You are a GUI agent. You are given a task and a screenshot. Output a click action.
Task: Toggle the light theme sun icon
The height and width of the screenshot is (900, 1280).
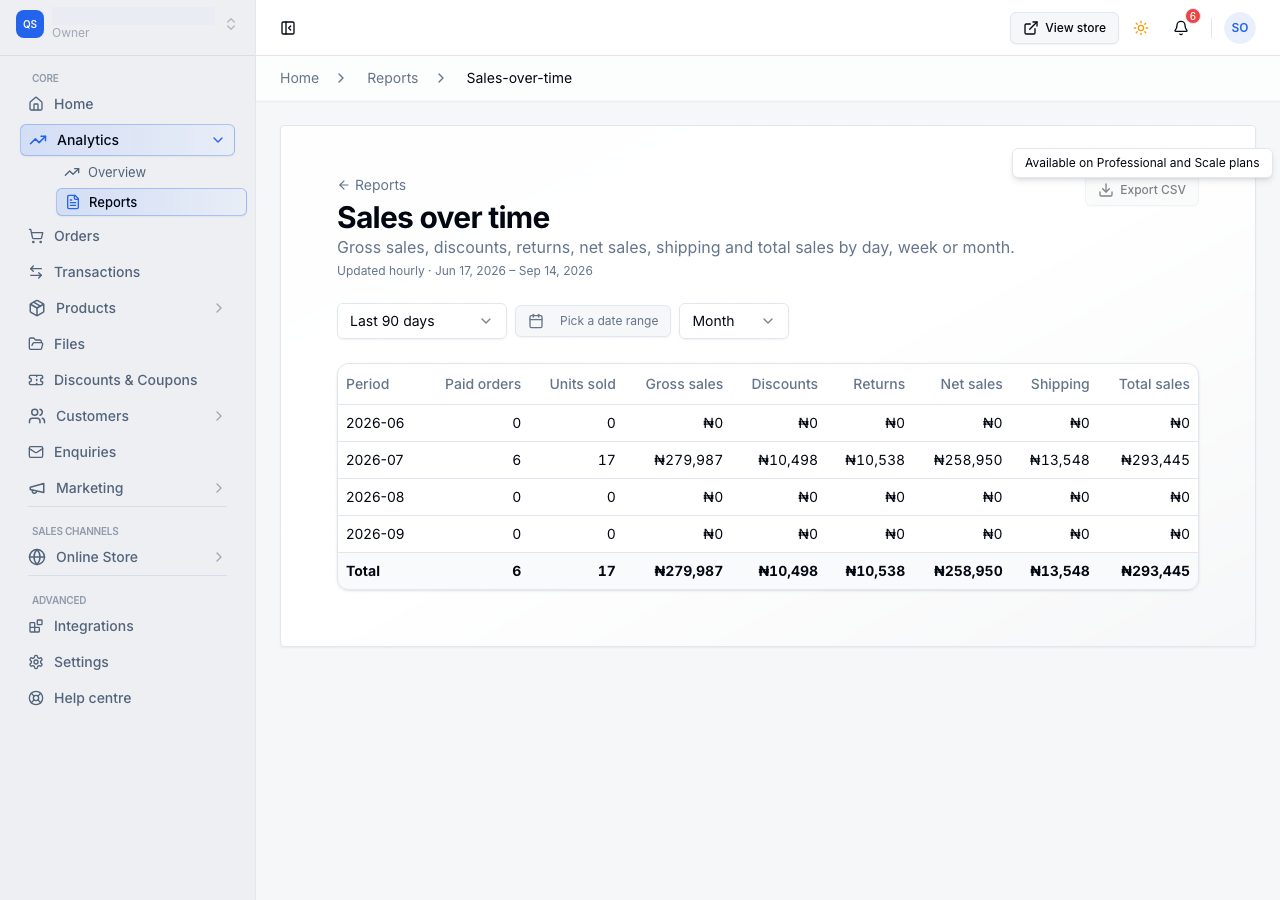[x=1141, y=28]
